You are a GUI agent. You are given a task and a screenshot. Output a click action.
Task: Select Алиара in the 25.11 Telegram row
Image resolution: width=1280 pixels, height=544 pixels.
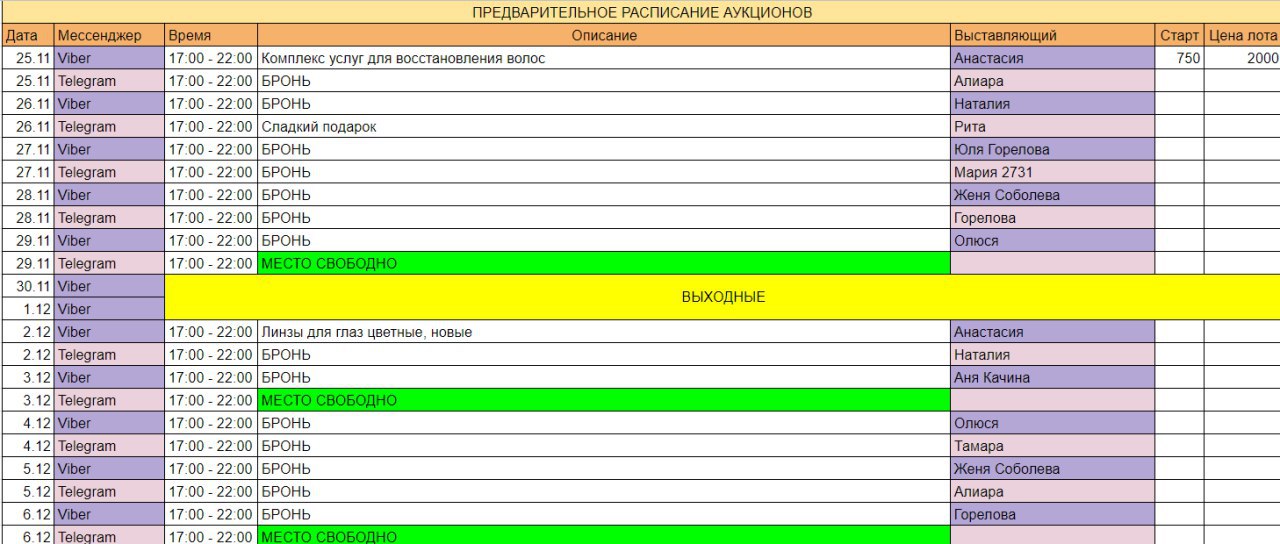point(1053,81)
